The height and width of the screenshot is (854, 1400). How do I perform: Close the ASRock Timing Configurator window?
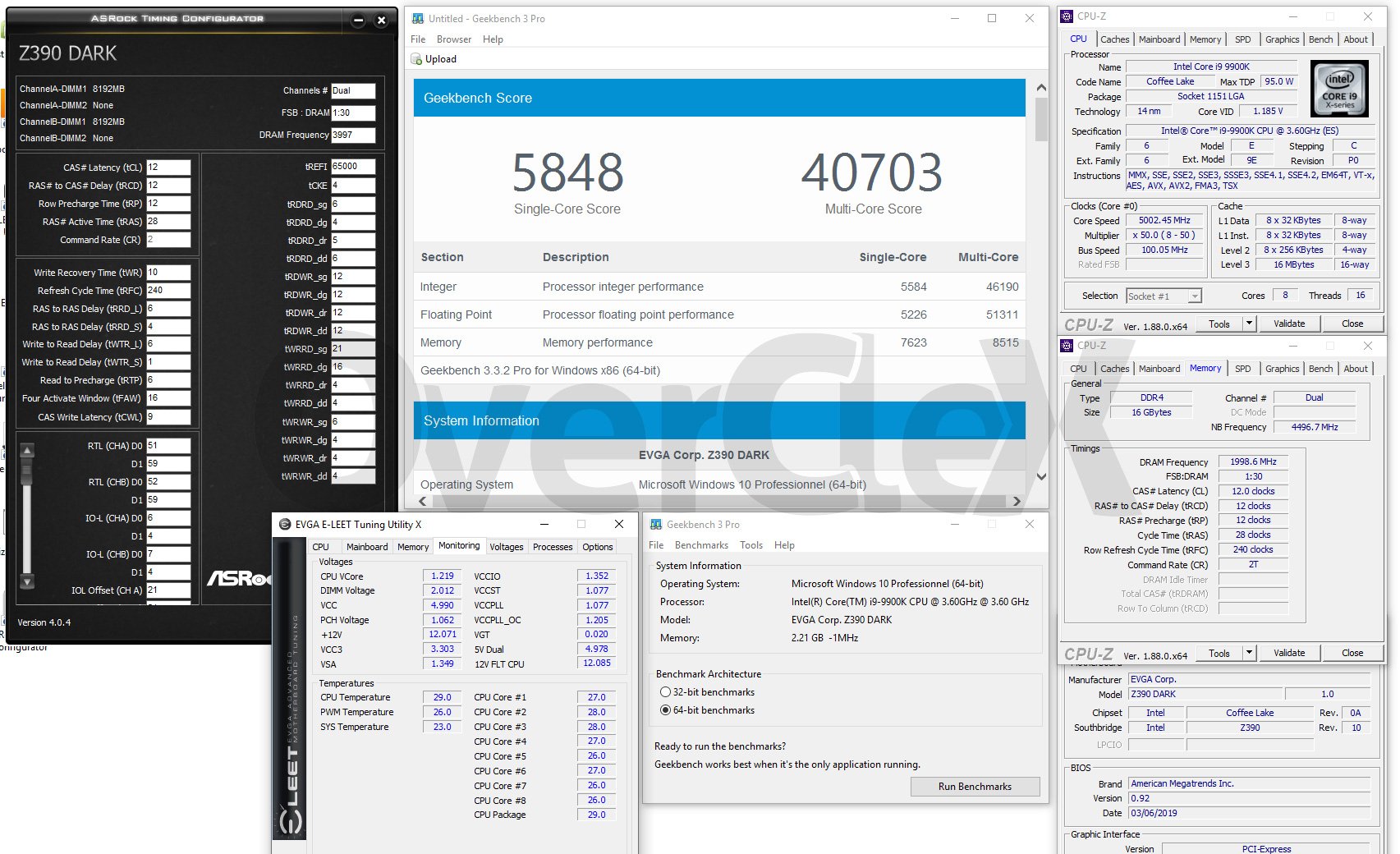point(381,21)
